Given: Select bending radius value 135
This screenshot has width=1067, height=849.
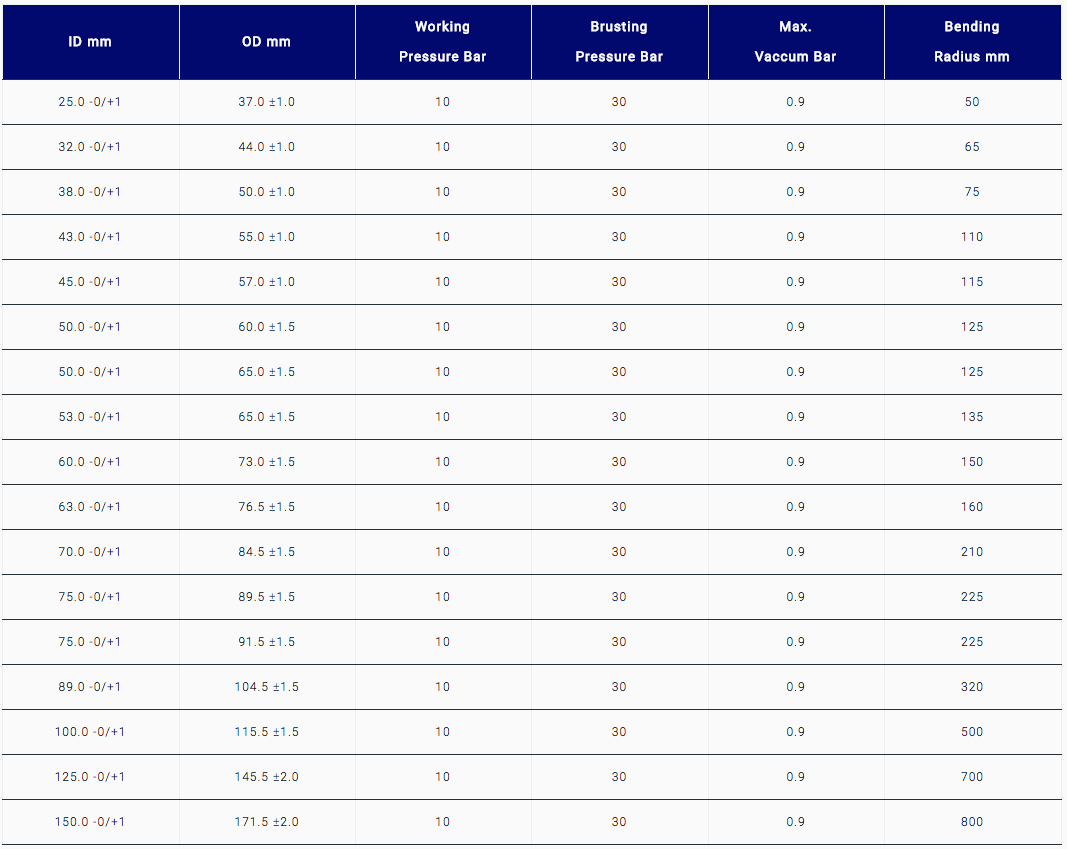Looking at the screenshot, I should pos(971,416).
